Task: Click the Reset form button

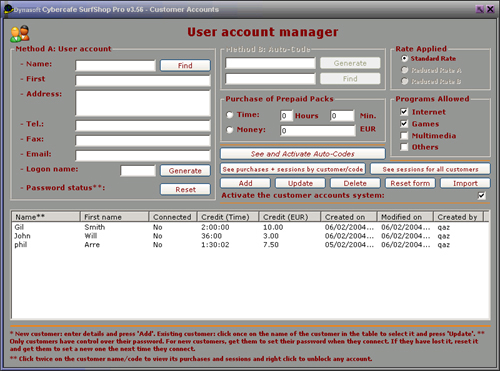Action: [x=410, y=183]
